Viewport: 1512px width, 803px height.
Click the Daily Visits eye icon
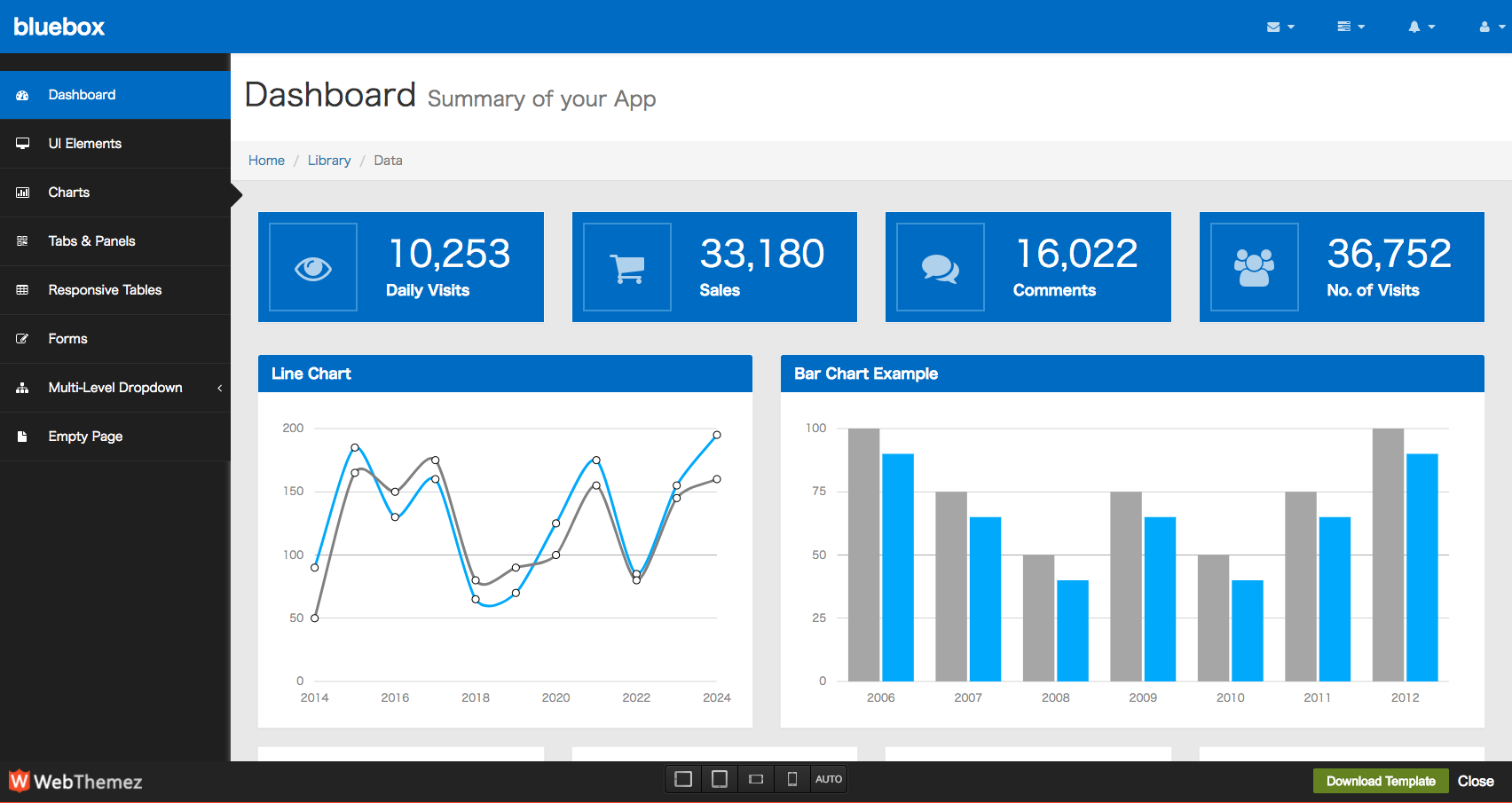tap(313, 267)
